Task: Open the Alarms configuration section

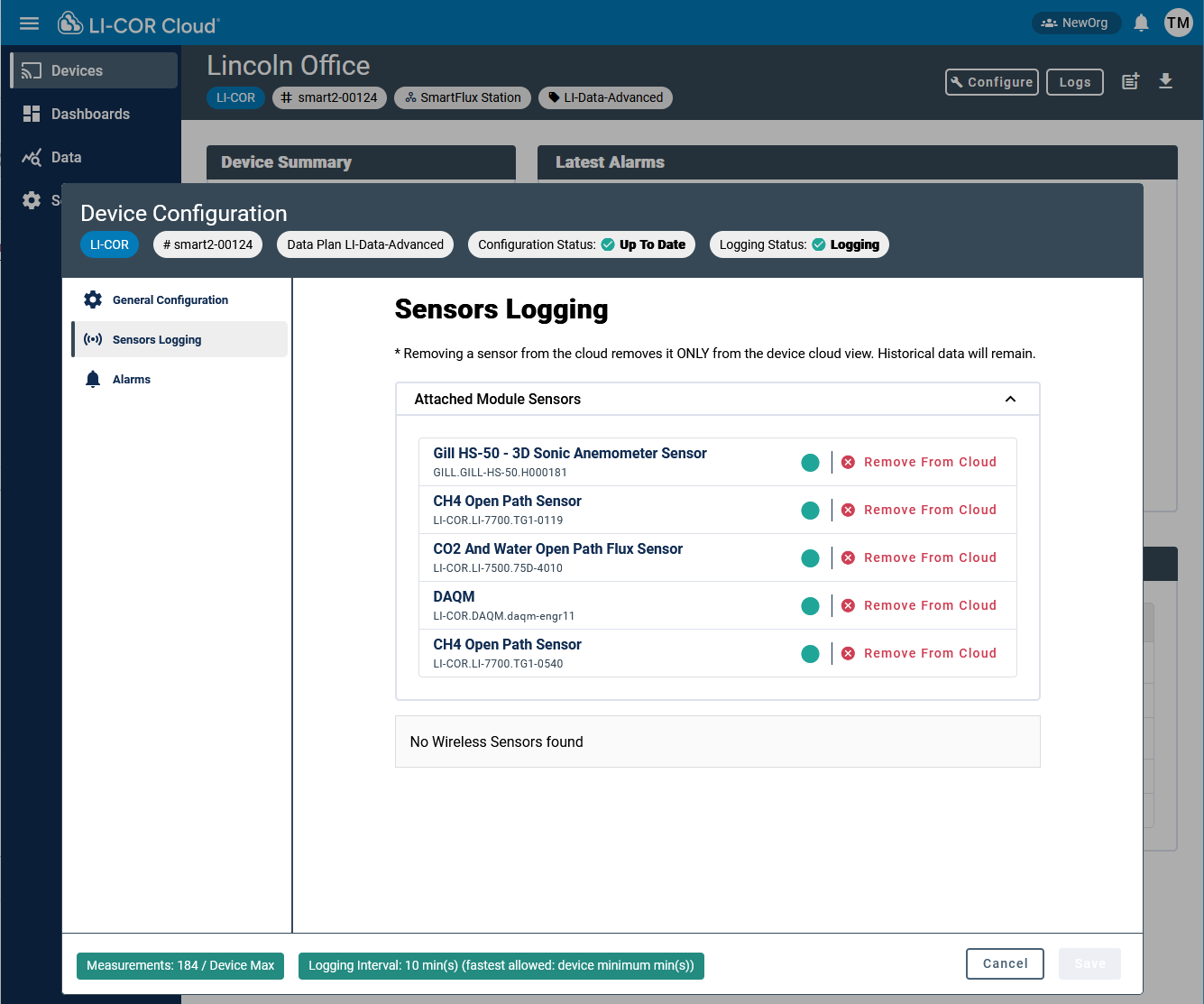Action: 179,379
